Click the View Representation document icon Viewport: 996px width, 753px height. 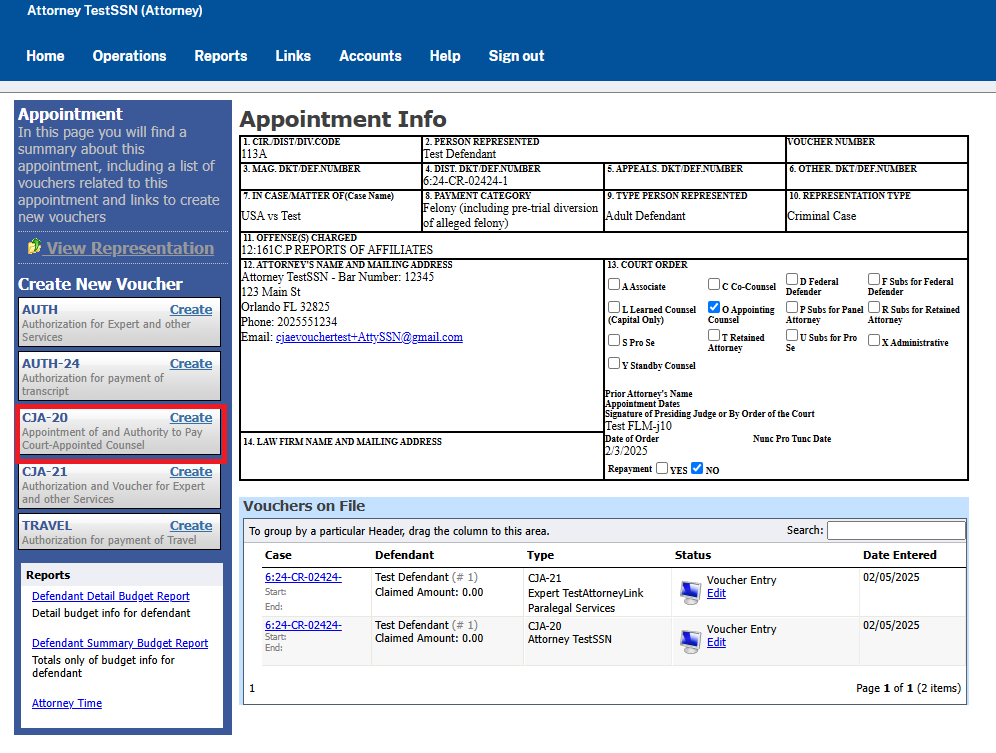point(34,247)
